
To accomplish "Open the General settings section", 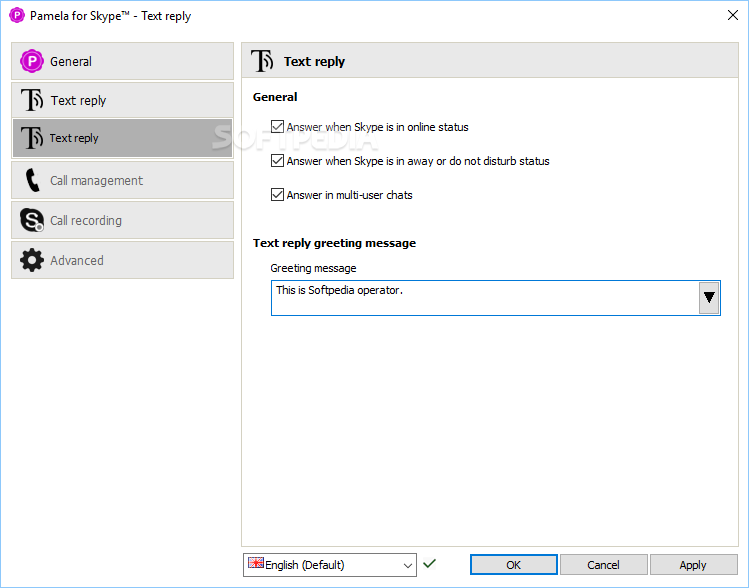I will coord(122,61).
